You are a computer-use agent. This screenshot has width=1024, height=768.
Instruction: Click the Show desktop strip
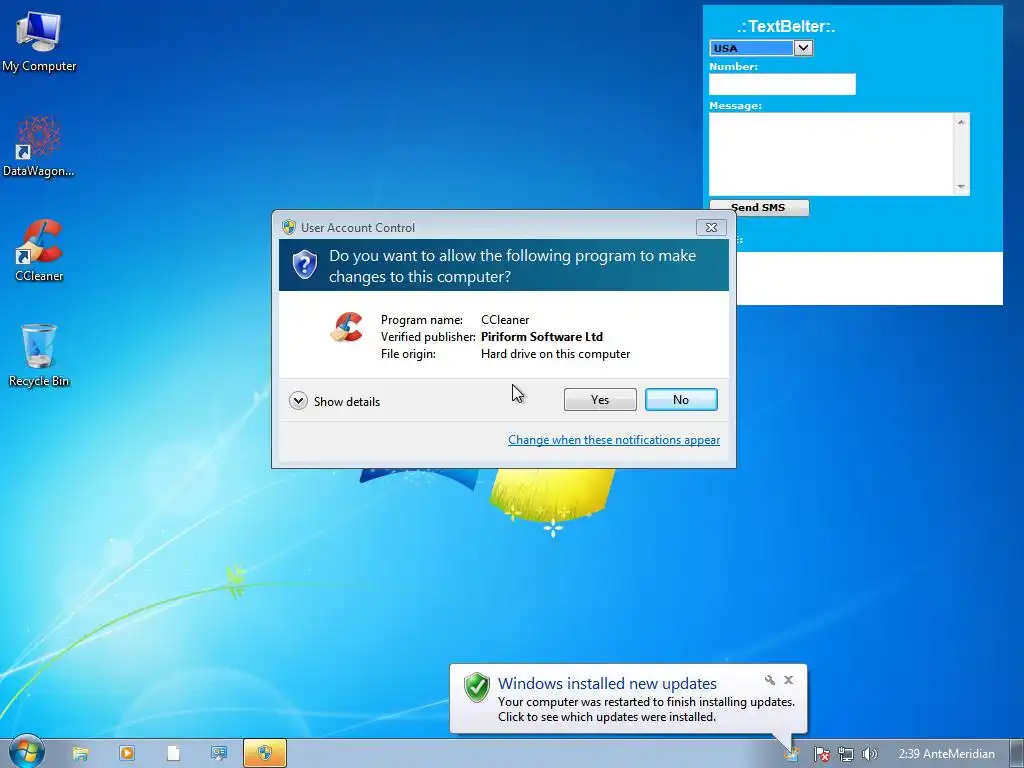coord(1017,754)
